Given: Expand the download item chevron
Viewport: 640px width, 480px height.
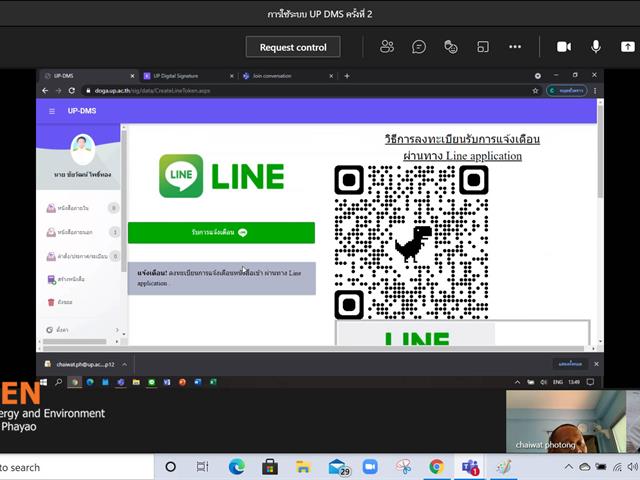Looking at the screenshot, I should [124, 364].
